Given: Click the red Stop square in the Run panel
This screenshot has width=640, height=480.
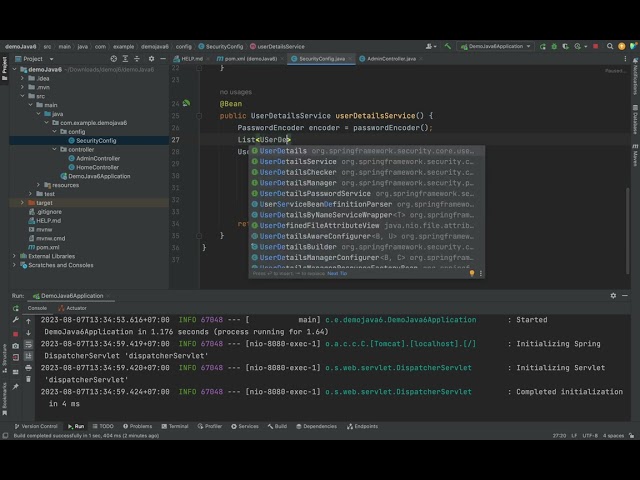Looking at the screenshot, I should pos(16,334).
